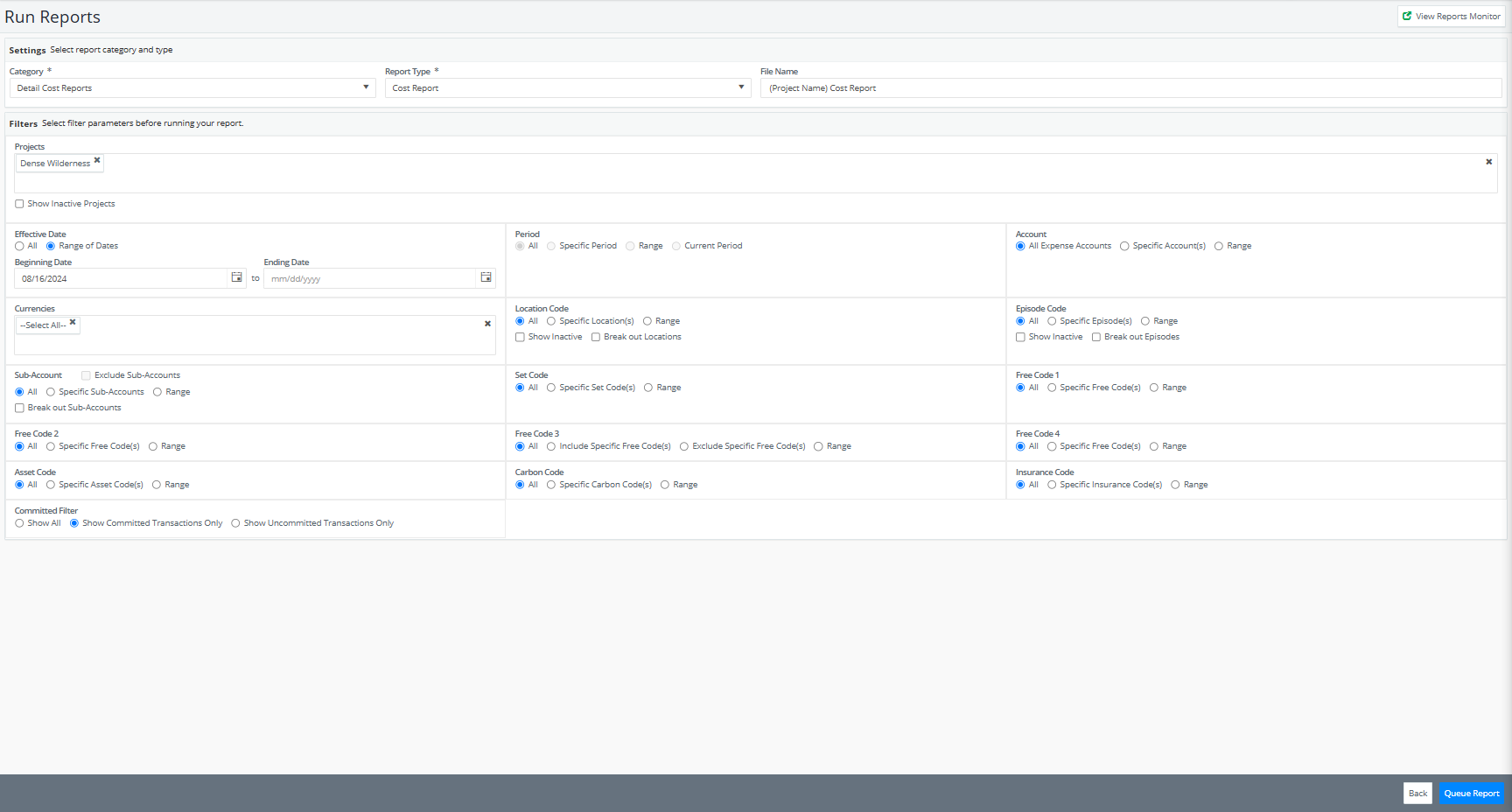Select Range under Sub-Account

[x=157, y=392]
